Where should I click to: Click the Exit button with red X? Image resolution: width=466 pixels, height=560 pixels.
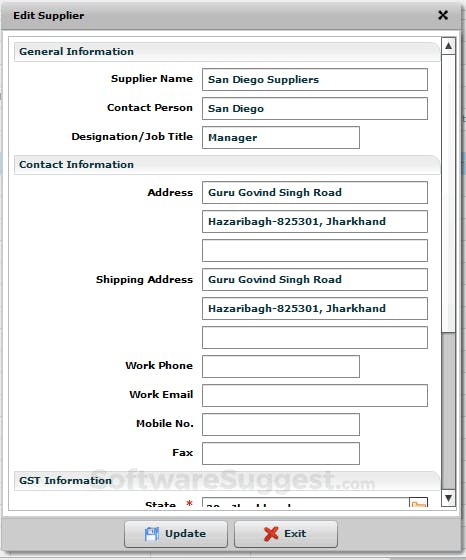[286, 534]
